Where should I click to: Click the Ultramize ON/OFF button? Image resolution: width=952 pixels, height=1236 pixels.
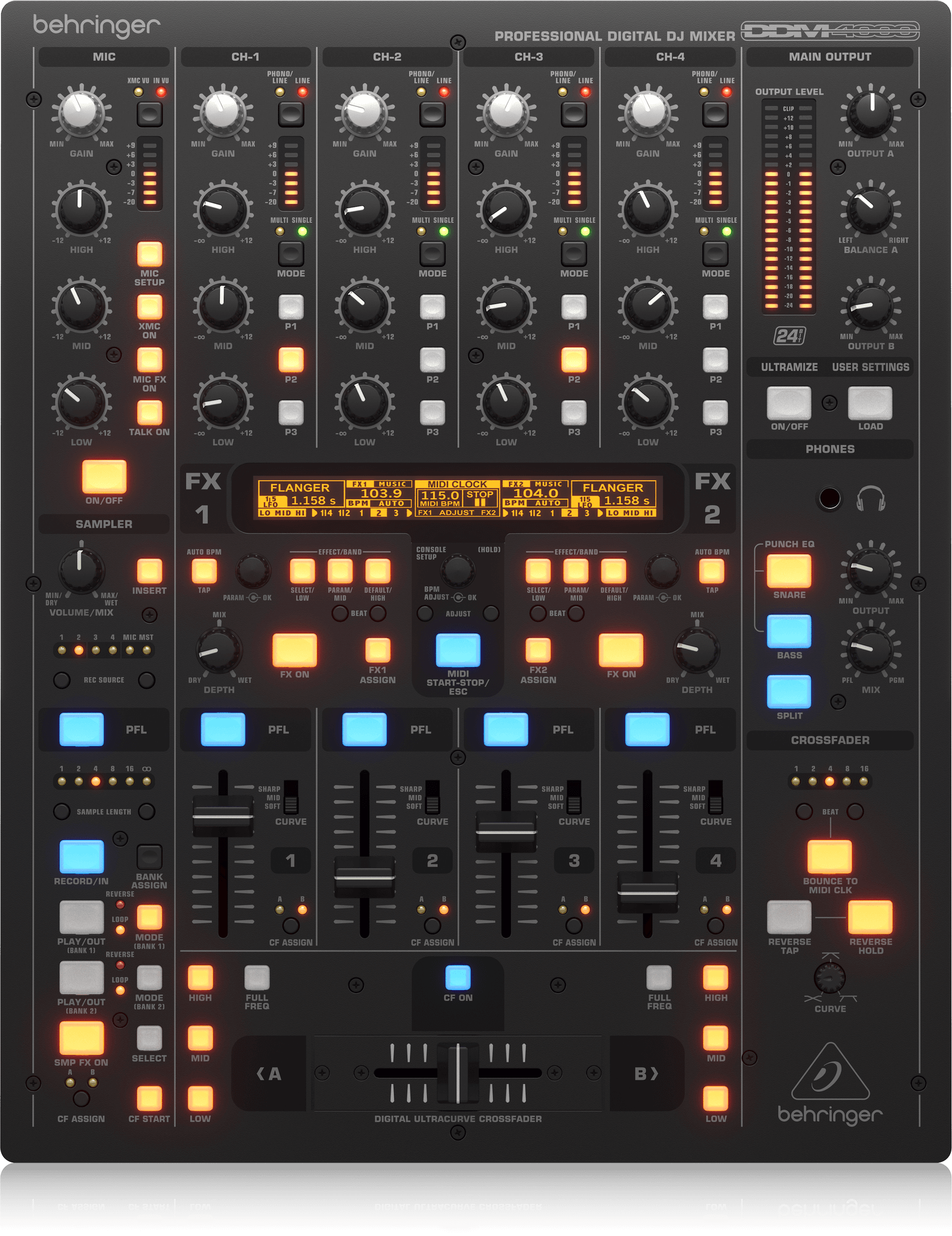click(789, 403)
